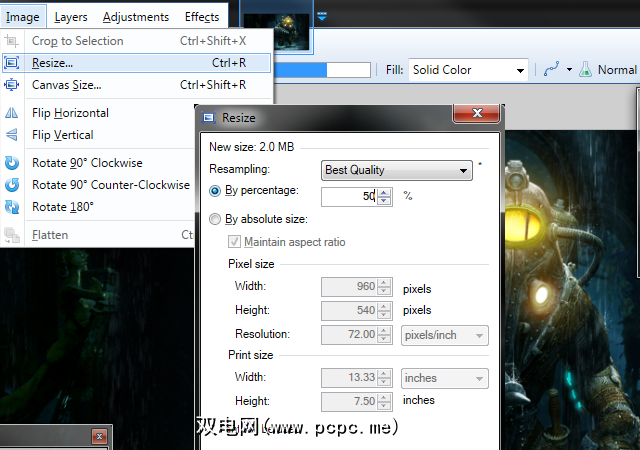Image resolution: width=640 pixels, height=450 pixels.
Task: Click the Crop to Selection icon
Action: click(x=11, y=41)
